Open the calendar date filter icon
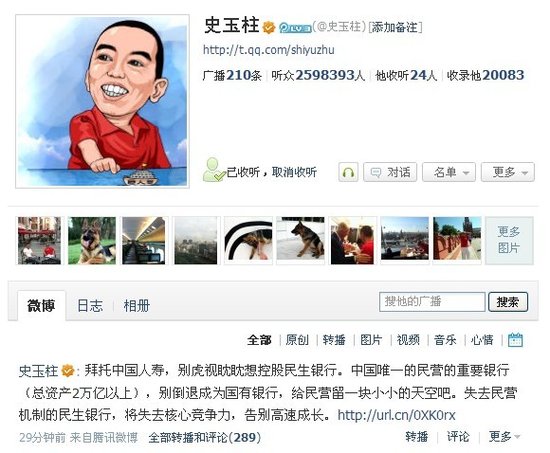 coord(515,340)
